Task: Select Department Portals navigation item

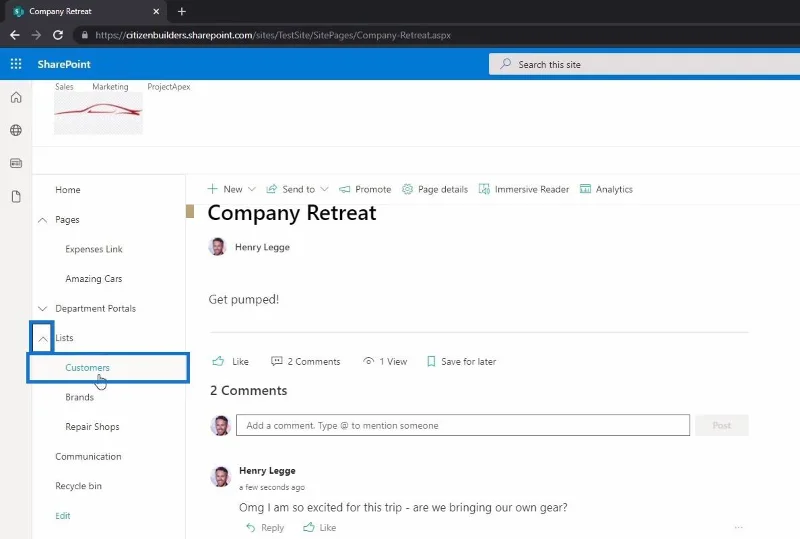Action: (95, 308)
